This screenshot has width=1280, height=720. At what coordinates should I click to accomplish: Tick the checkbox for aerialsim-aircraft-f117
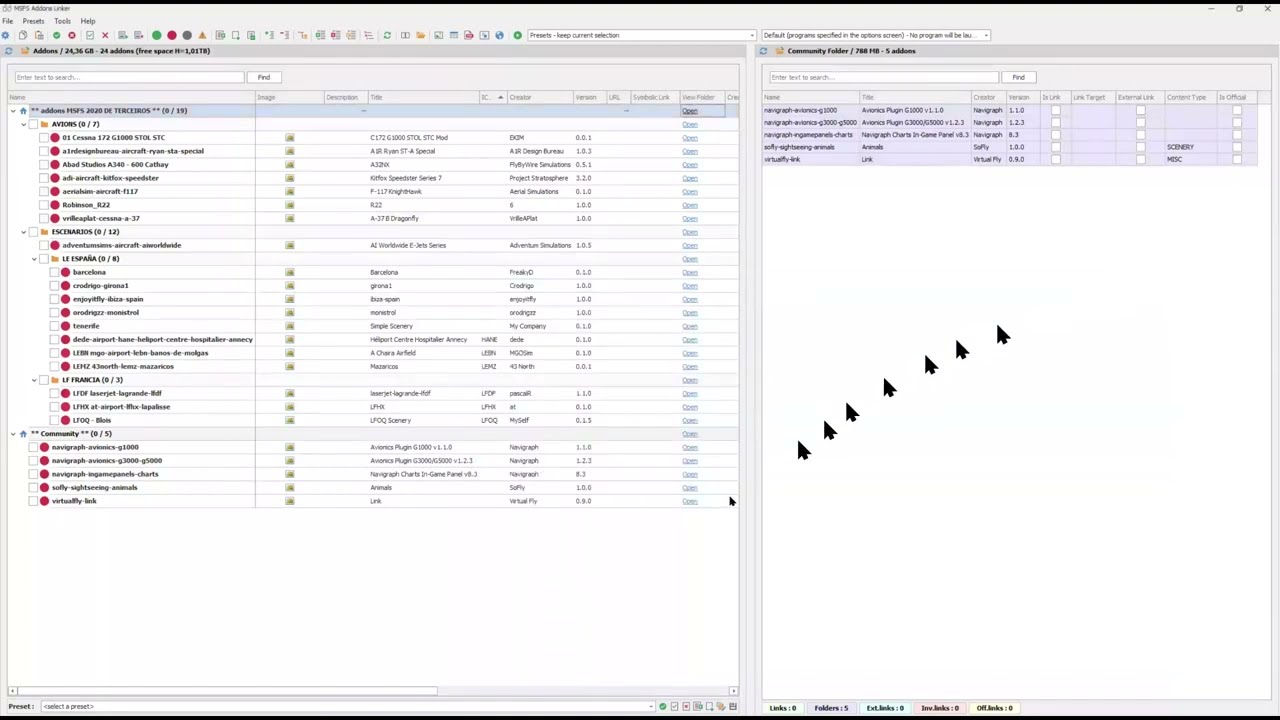(44, 192)
